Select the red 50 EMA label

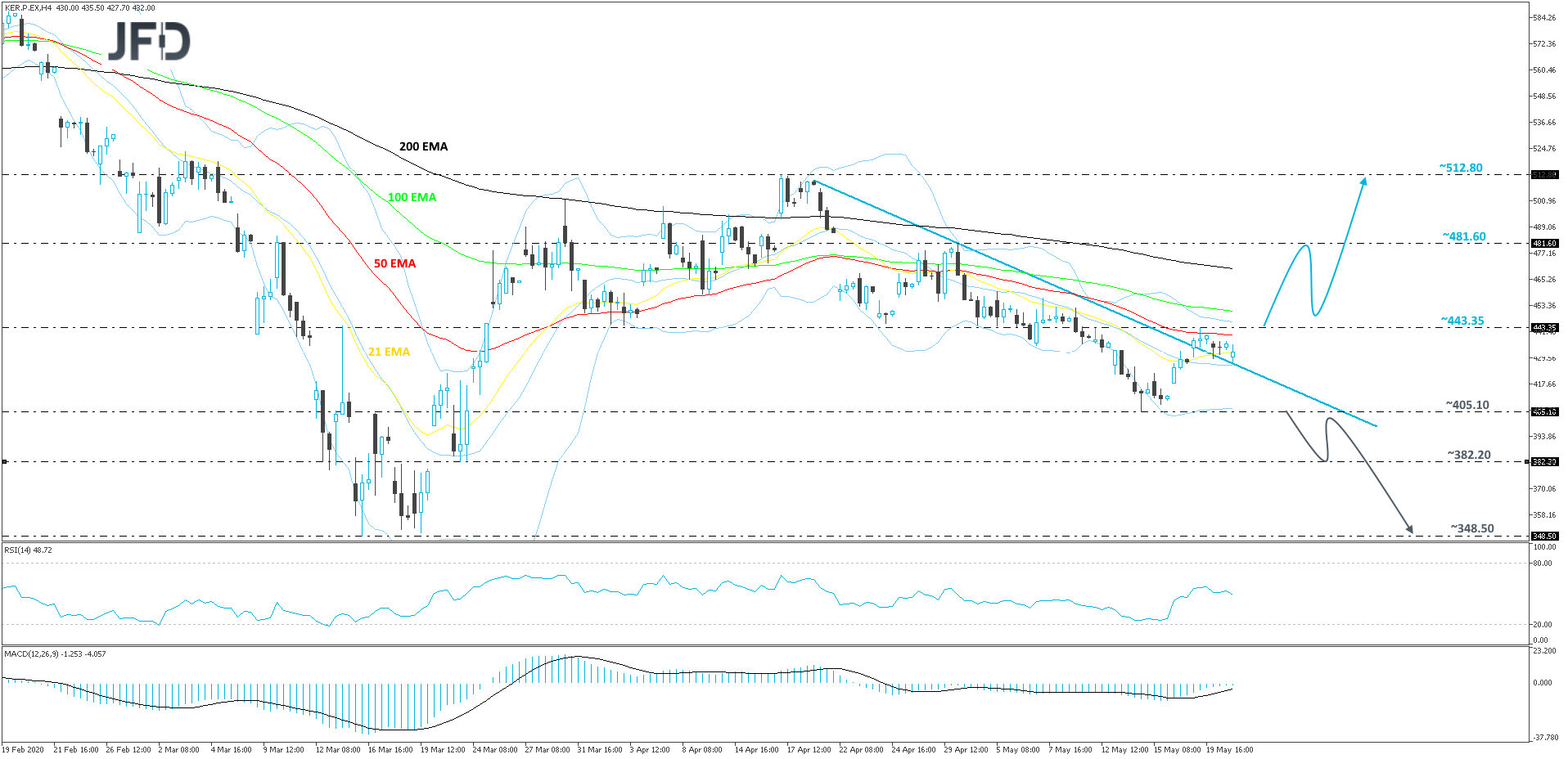click(x=394, y=263)
